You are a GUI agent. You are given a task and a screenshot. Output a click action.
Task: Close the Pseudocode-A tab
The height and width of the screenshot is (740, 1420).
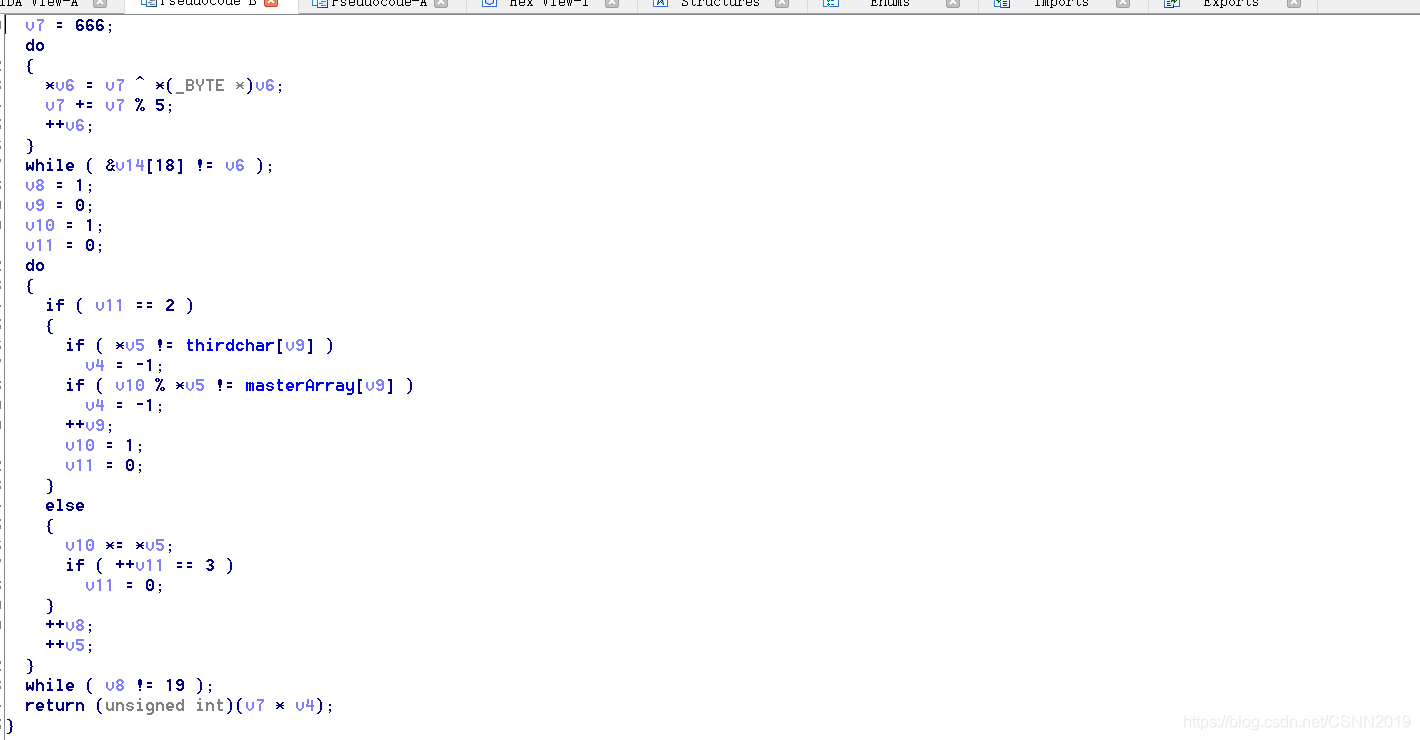point(441,4)
